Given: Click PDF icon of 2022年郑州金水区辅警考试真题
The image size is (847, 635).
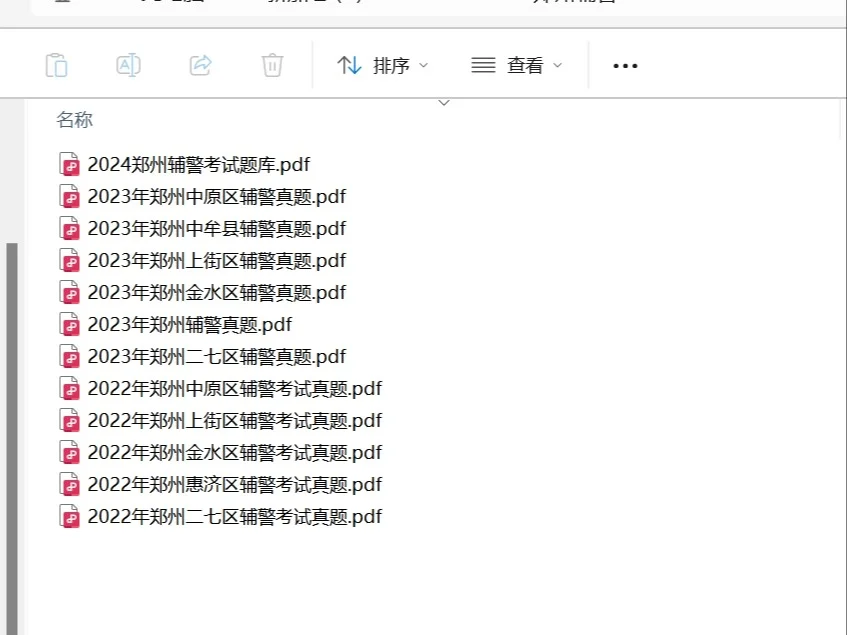Looking at the screenshot, I should coord(70,452).
